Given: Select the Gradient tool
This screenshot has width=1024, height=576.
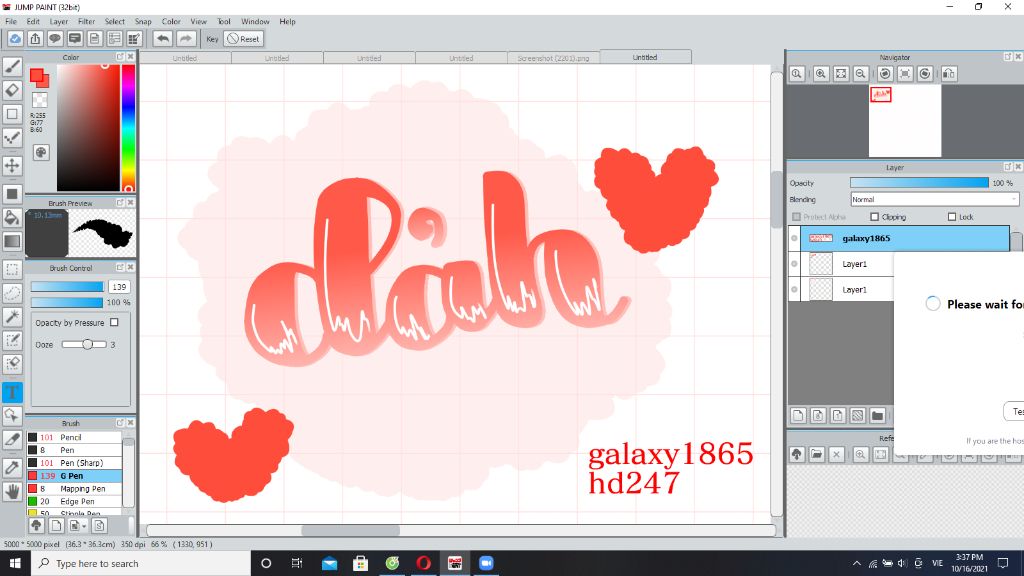Looking at the screenshot, I should click(12, 240).
